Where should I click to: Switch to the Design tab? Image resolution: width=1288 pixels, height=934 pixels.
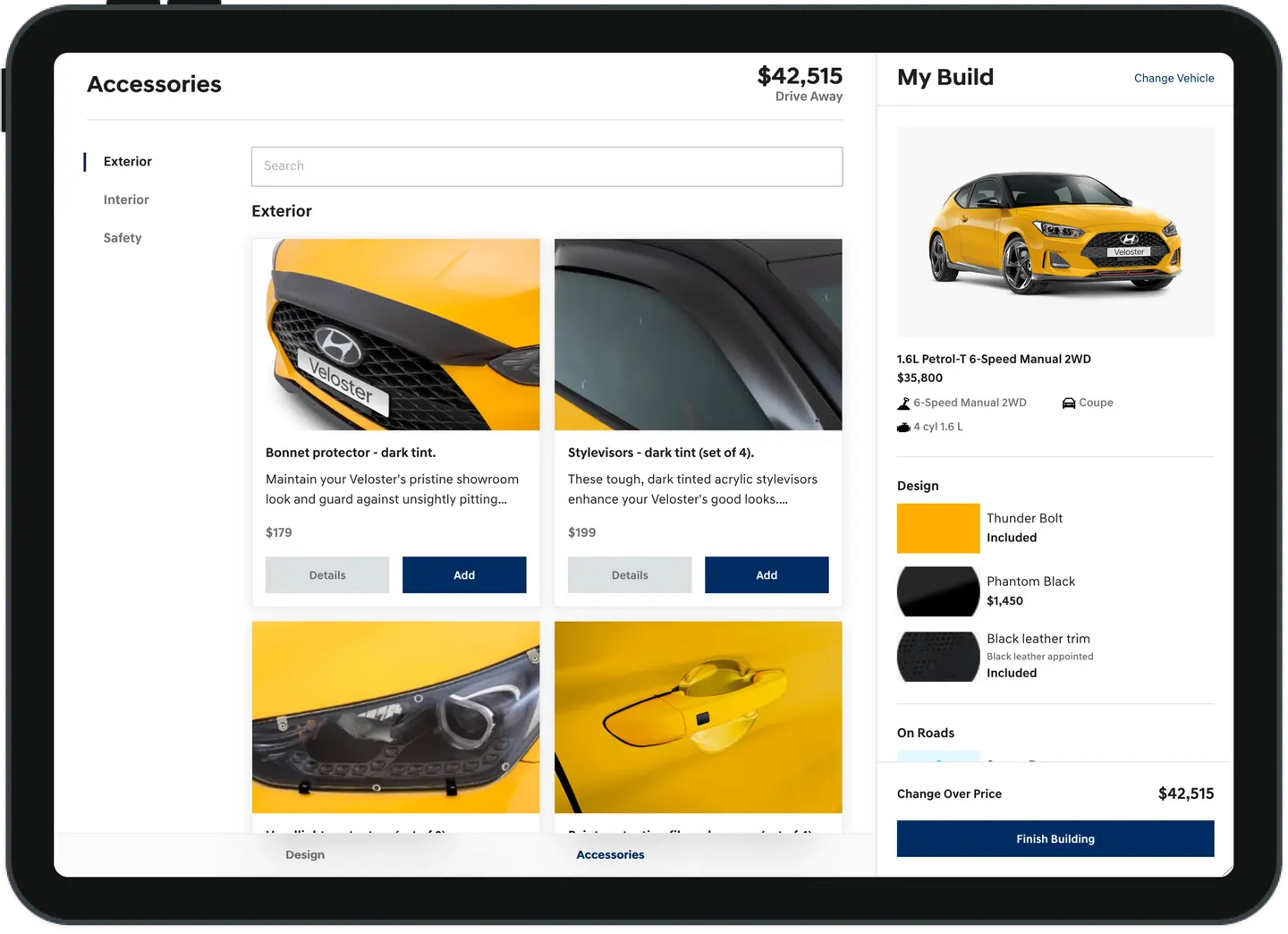tap(305, 855)
